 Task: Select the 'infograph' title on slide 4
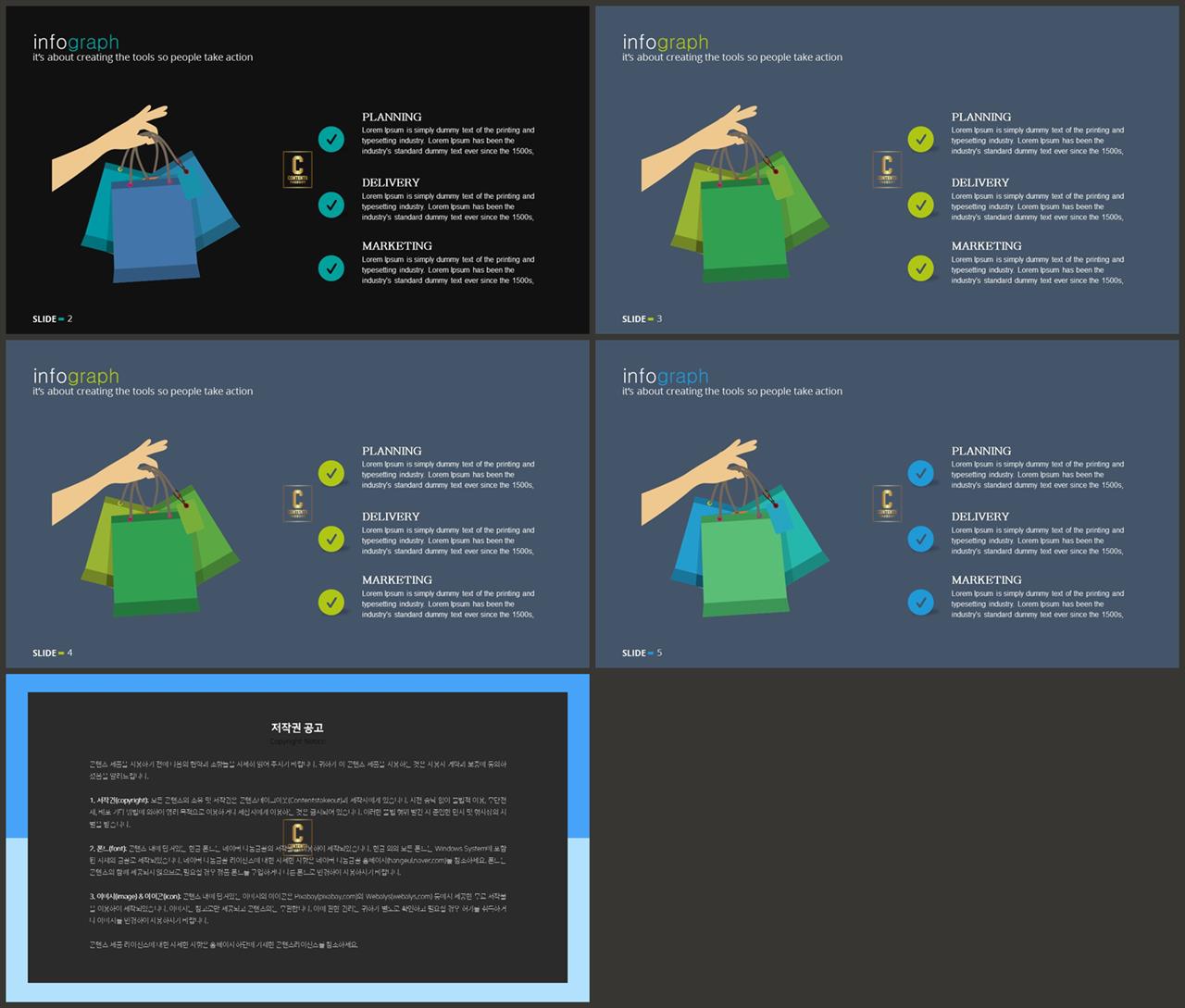(76, 376)
